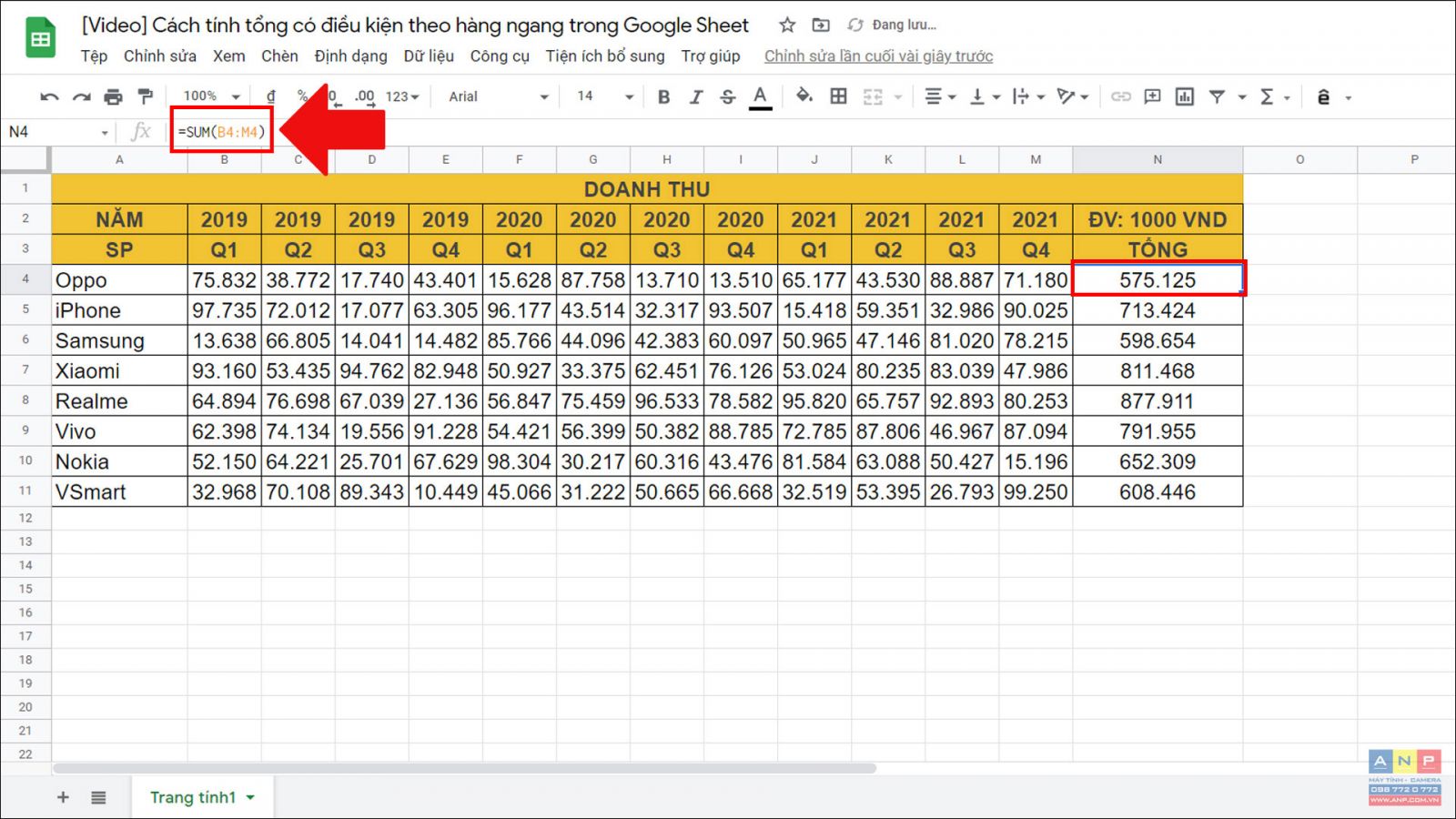Click the Samsung product cell
The width and height of the screenshot is (1456, 819).
[x=119, y=340]
